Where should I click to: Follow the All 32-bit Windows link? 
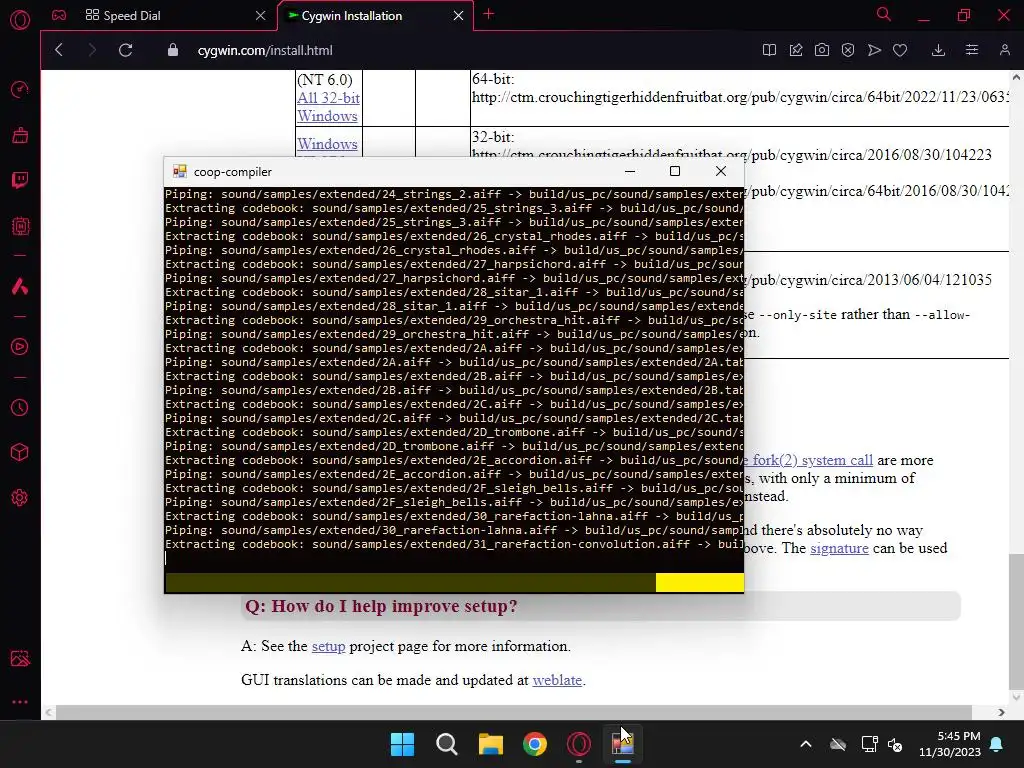(x=328, y=107)
